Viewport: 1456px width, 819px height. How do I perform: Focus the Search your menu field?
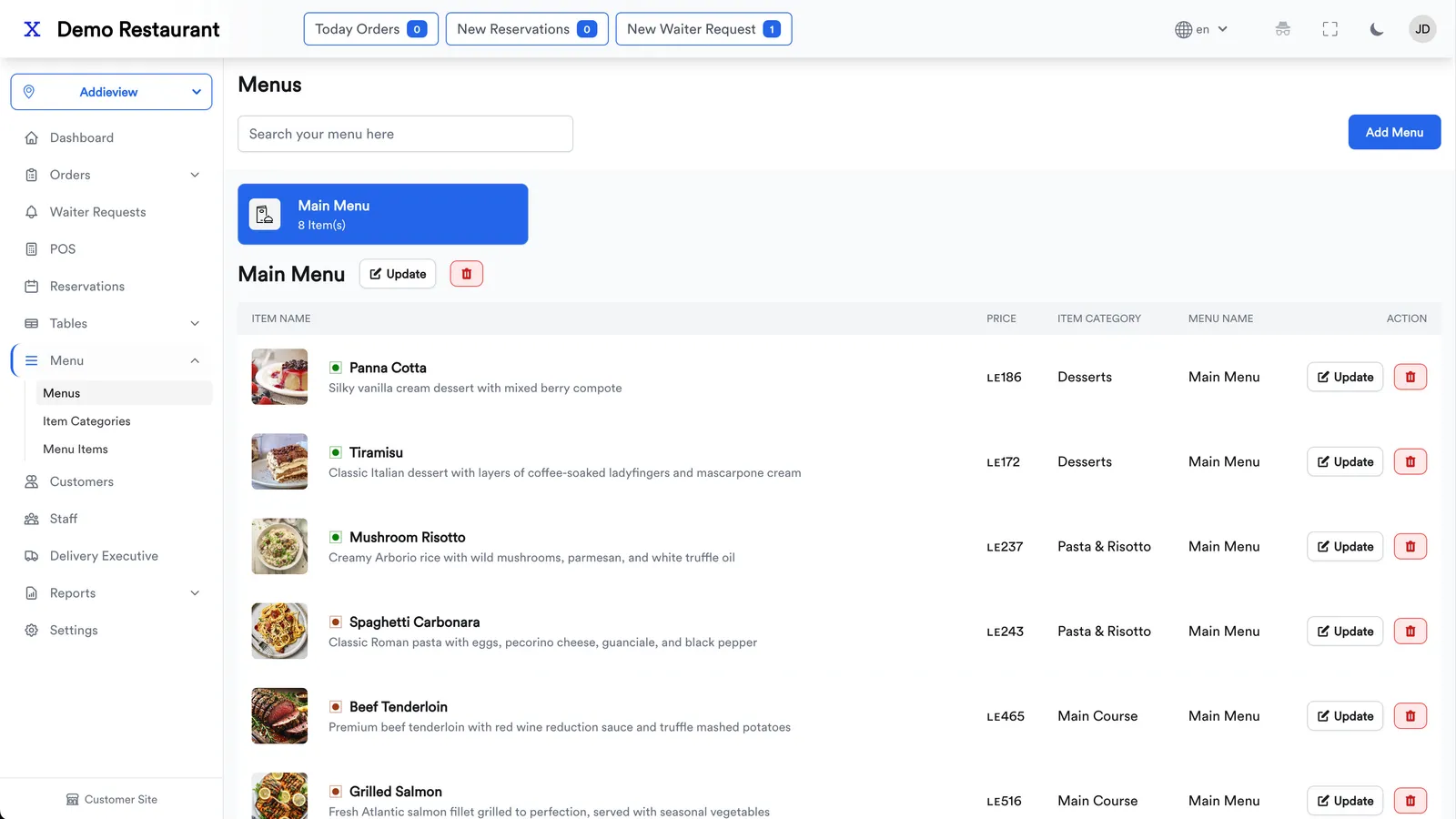point(405,134)
